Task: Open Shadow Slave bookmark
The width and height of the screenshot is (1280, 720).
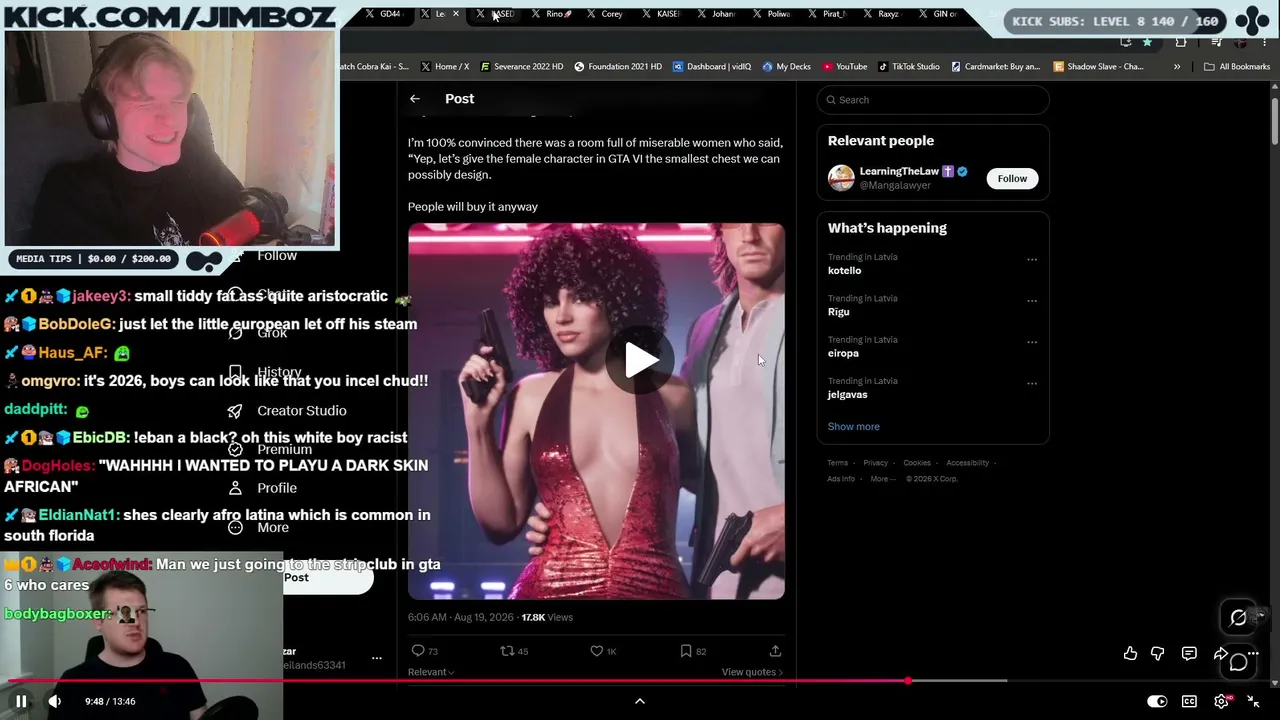Action: click(x=1098, y=67)
